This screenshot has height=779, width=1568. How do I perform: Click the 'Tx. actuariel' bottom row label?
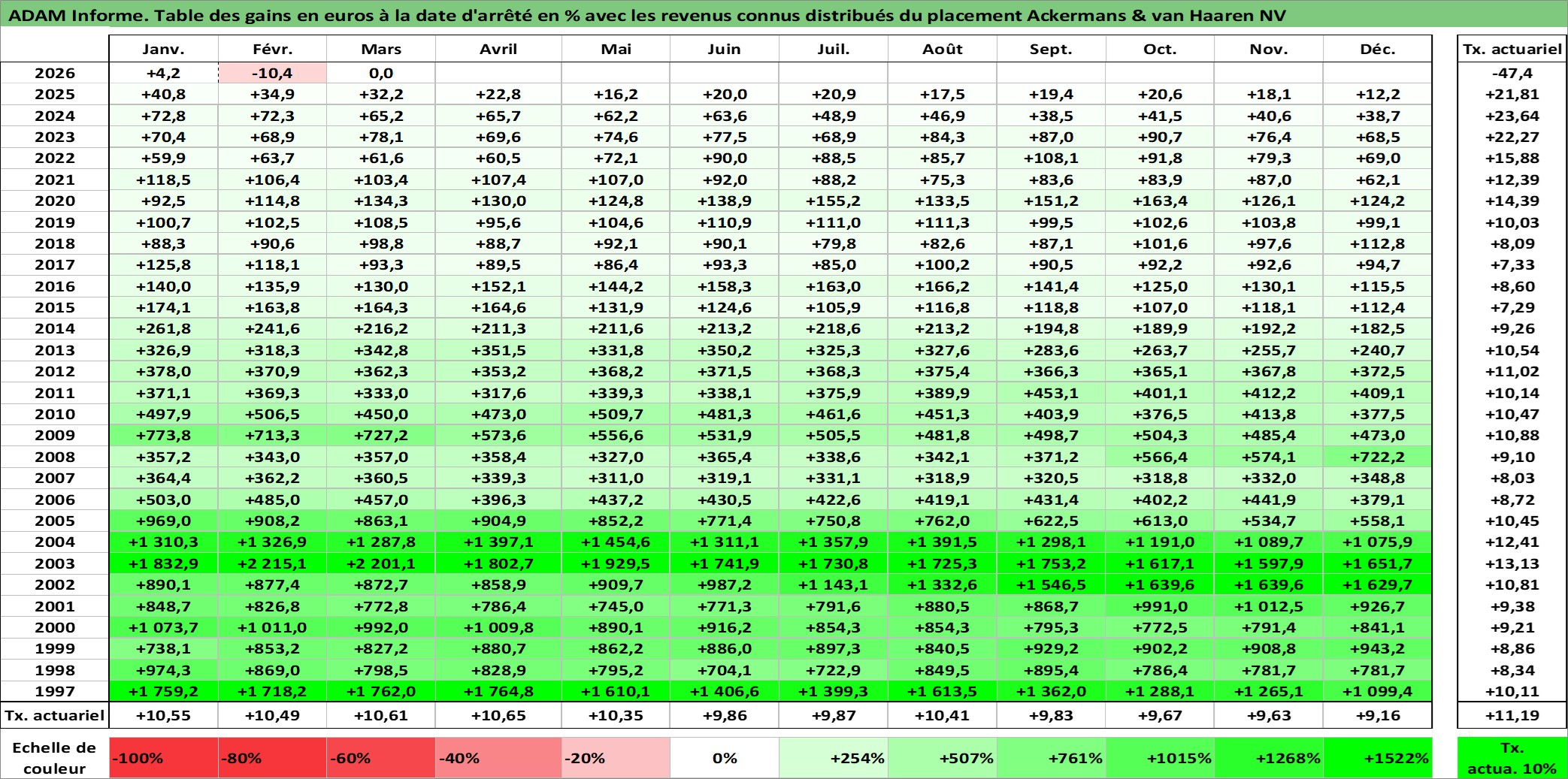click(x=55, y=715)
